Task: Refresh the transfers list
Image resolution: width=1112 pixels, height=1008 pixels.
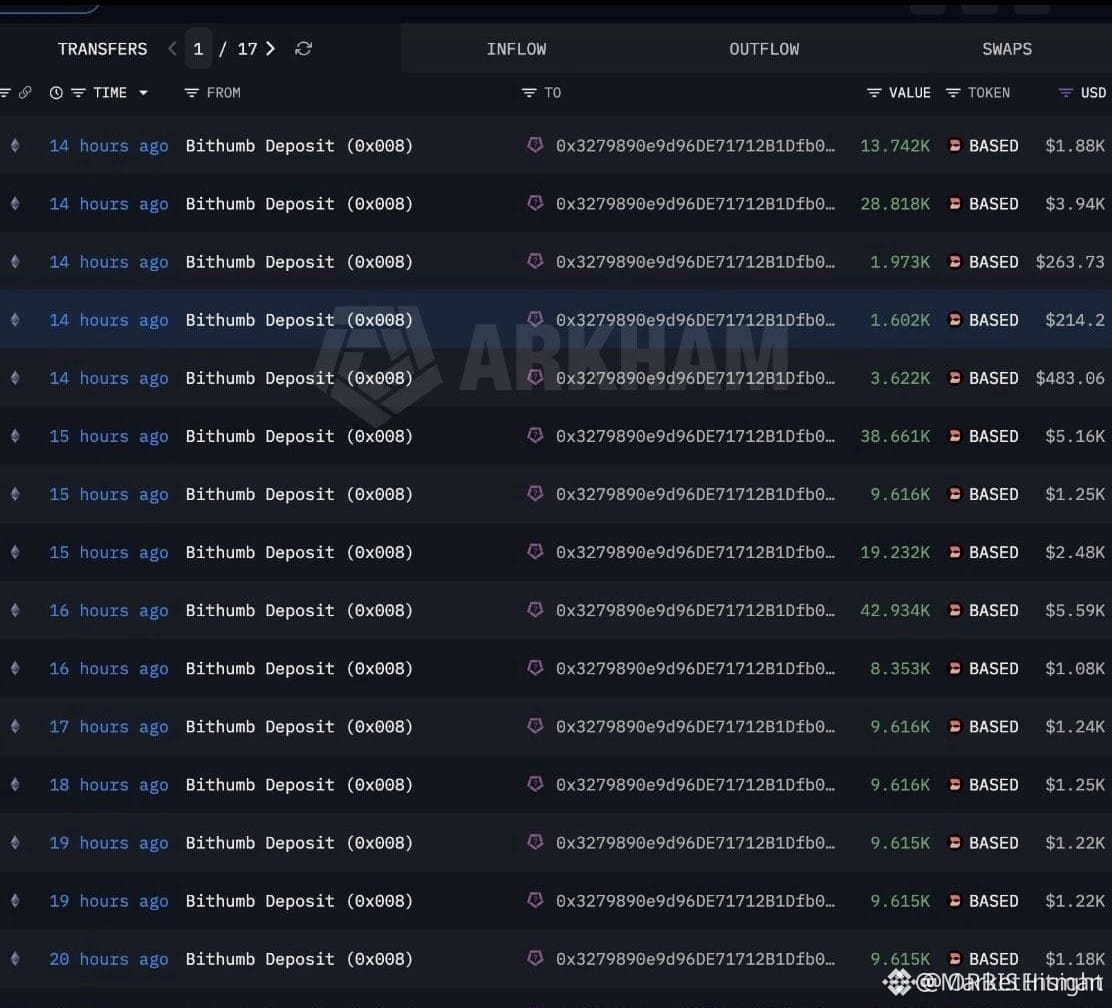Action: point(304,49)
